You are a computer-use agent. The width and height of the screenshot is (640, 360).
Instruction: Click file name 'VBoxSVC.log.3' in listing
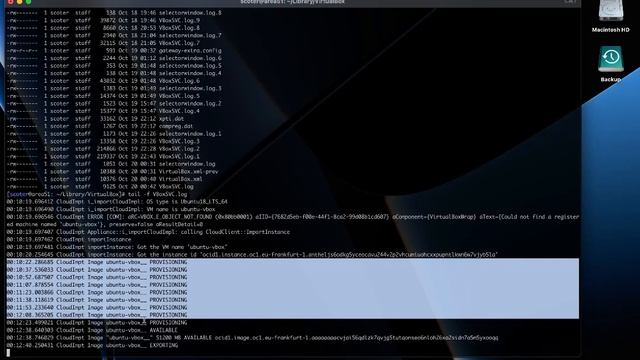(x=179, y=141)
